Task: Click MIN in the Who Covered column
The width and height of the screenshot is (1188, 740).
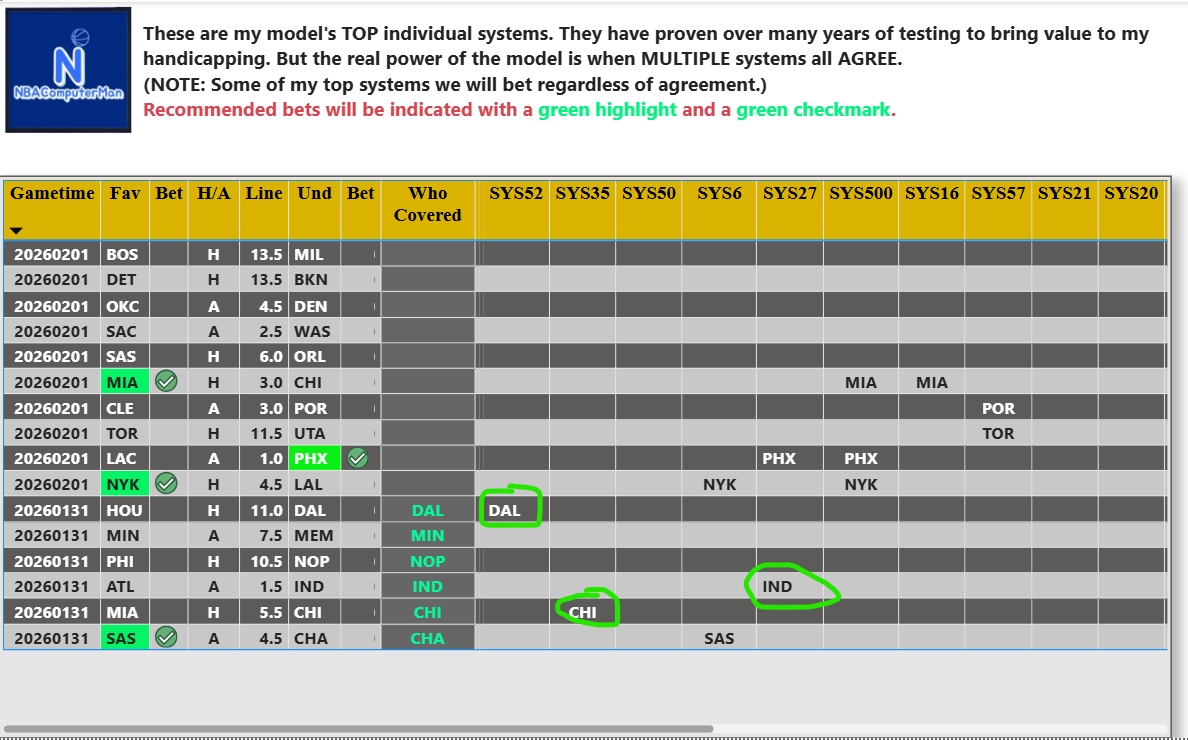Action: click(427, 535)
